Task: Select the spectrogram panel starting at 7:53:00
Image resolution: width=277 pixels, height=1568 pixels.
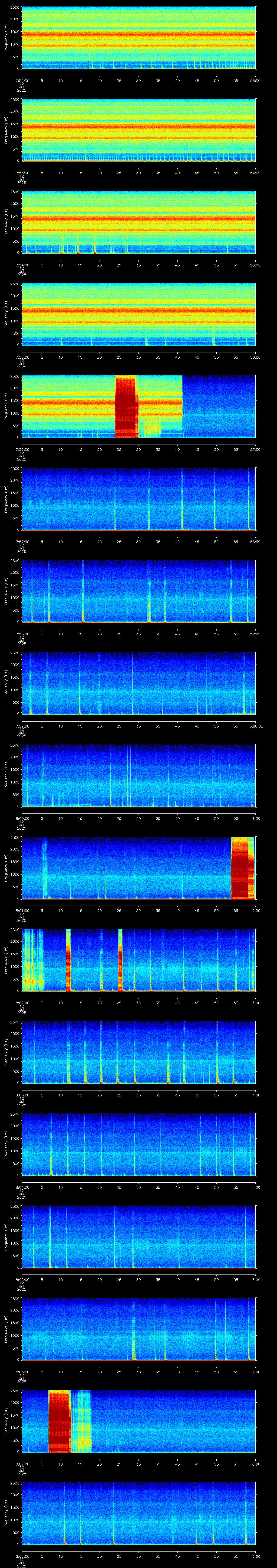Action: click(x=139, y=130)
